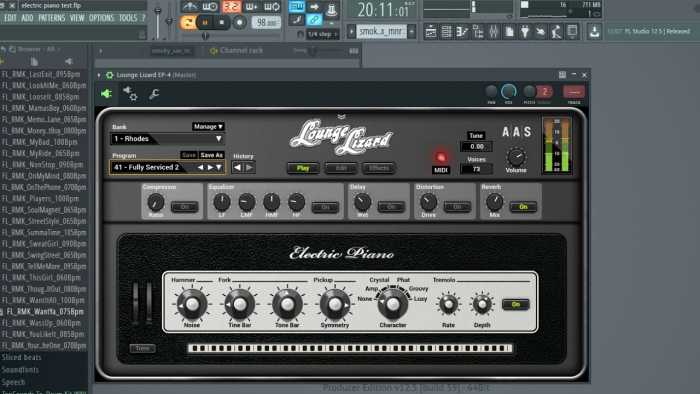
Task: Arm the record button in transport
Action: tap(240, 22)
